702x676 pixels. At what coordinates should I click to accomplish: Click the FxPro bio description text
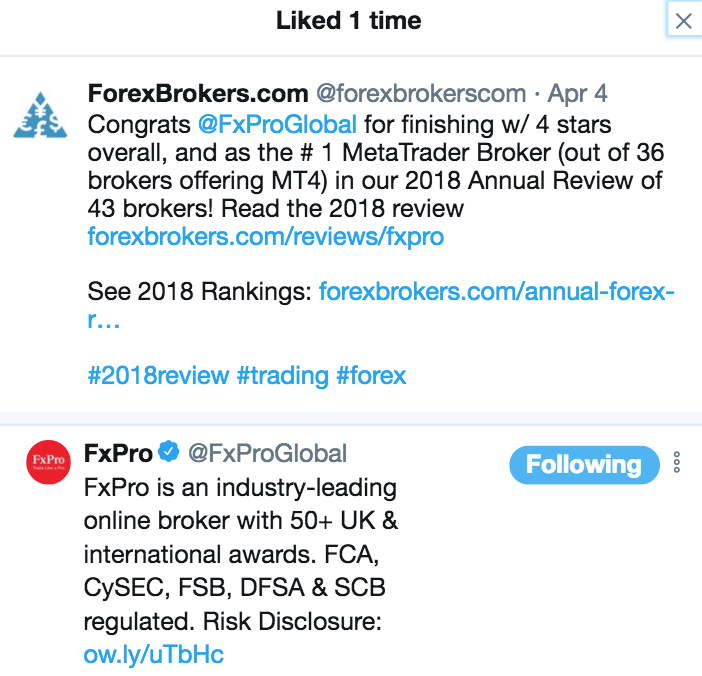coord(240,555)
